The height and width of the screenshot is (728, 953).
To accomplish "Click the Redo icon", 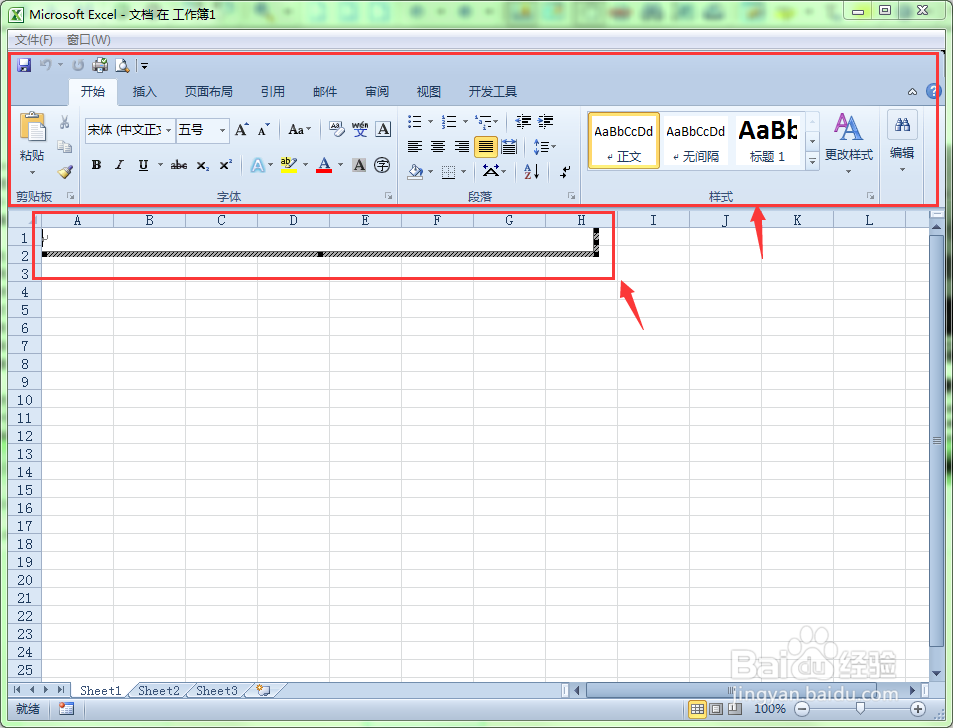I will coord(78,65).
